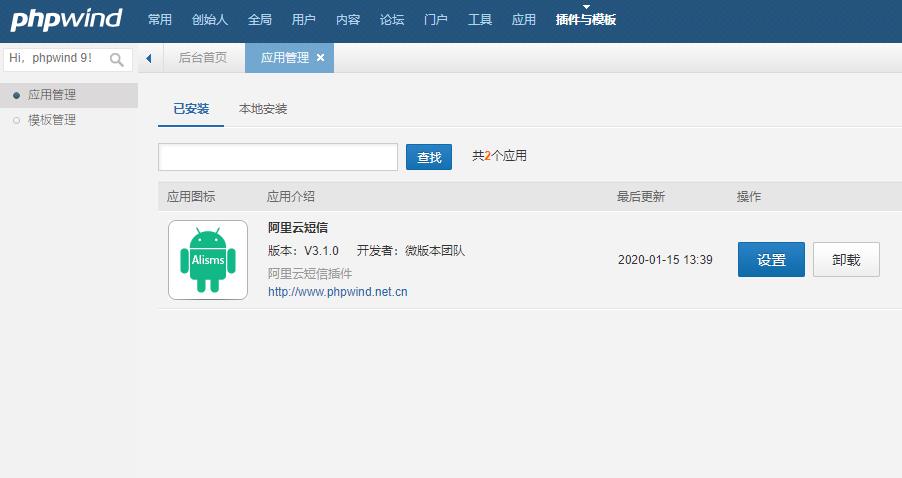
Task: Click the 共2个应用 count text
Action: click(499, 156)
